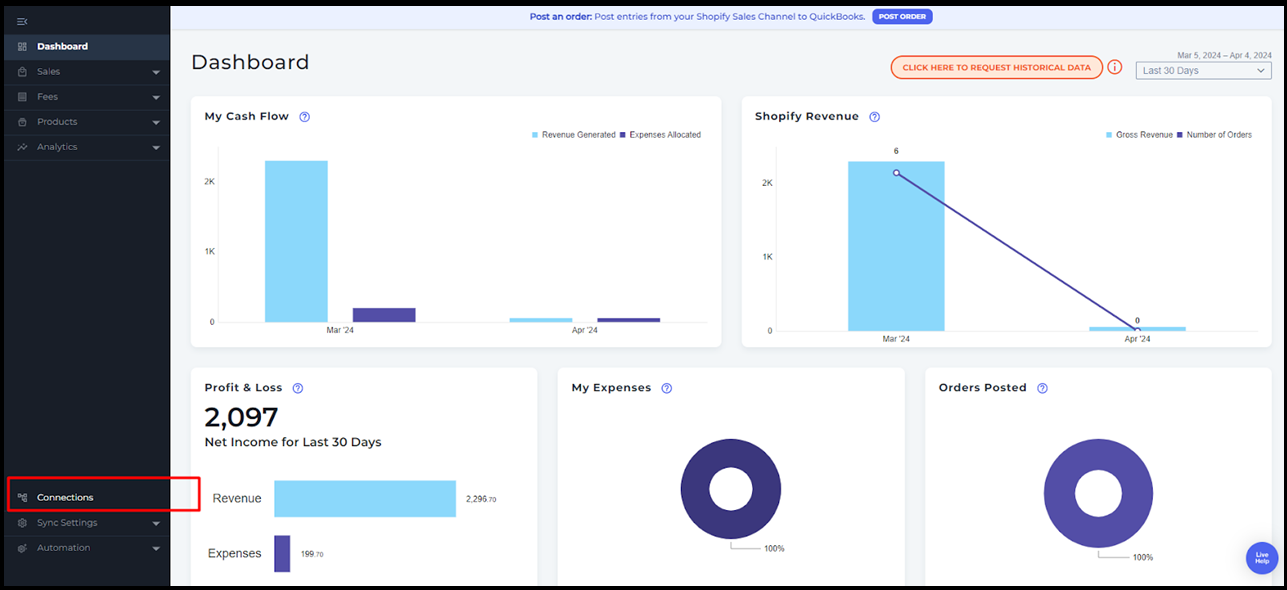Click the orange info icon beside historical data
The height and width of the screenshot is (590, 1287).
pos(1115,68)
